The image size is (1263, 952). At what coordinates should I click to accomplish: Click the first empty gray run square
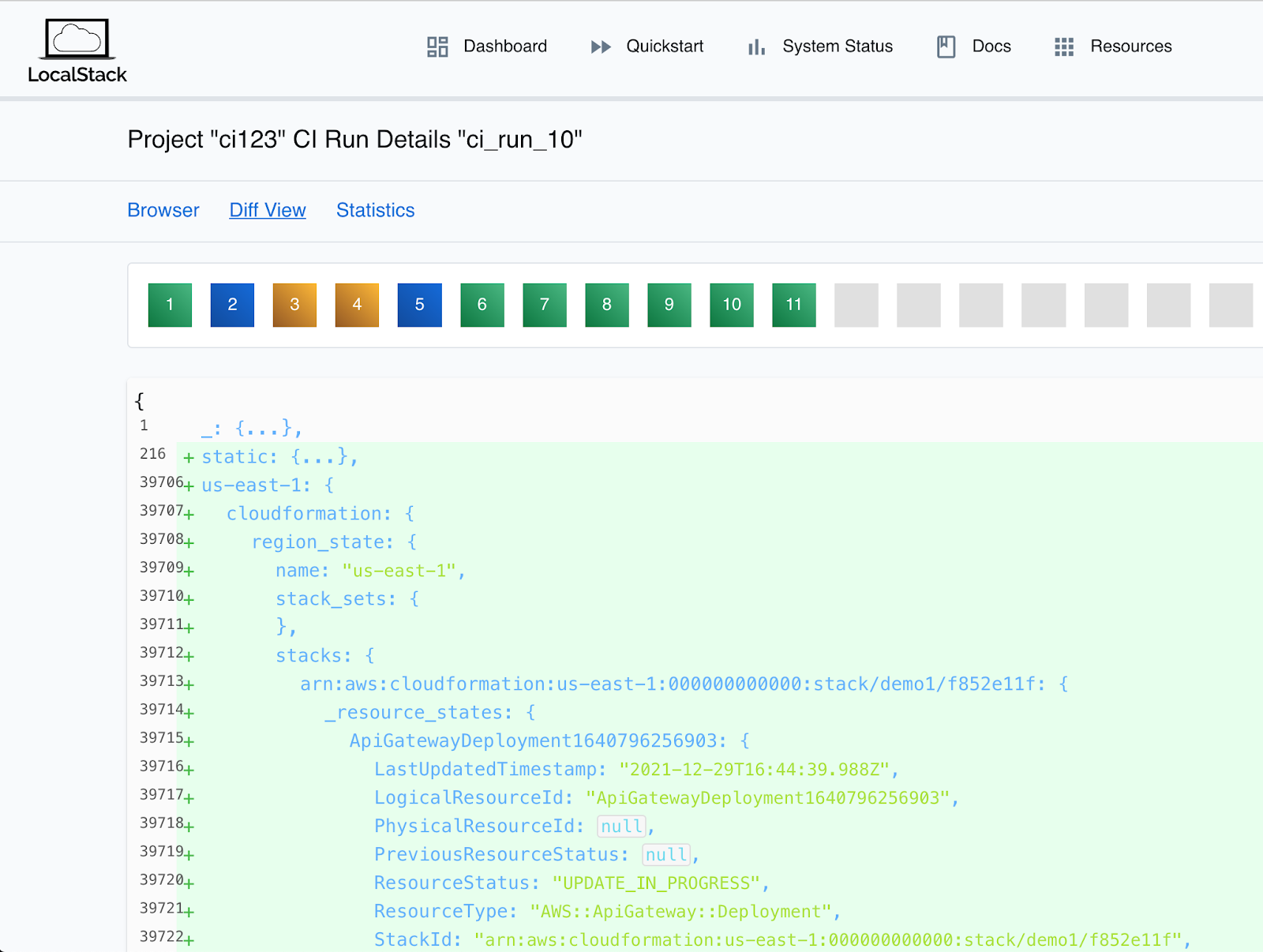[856, 305]
